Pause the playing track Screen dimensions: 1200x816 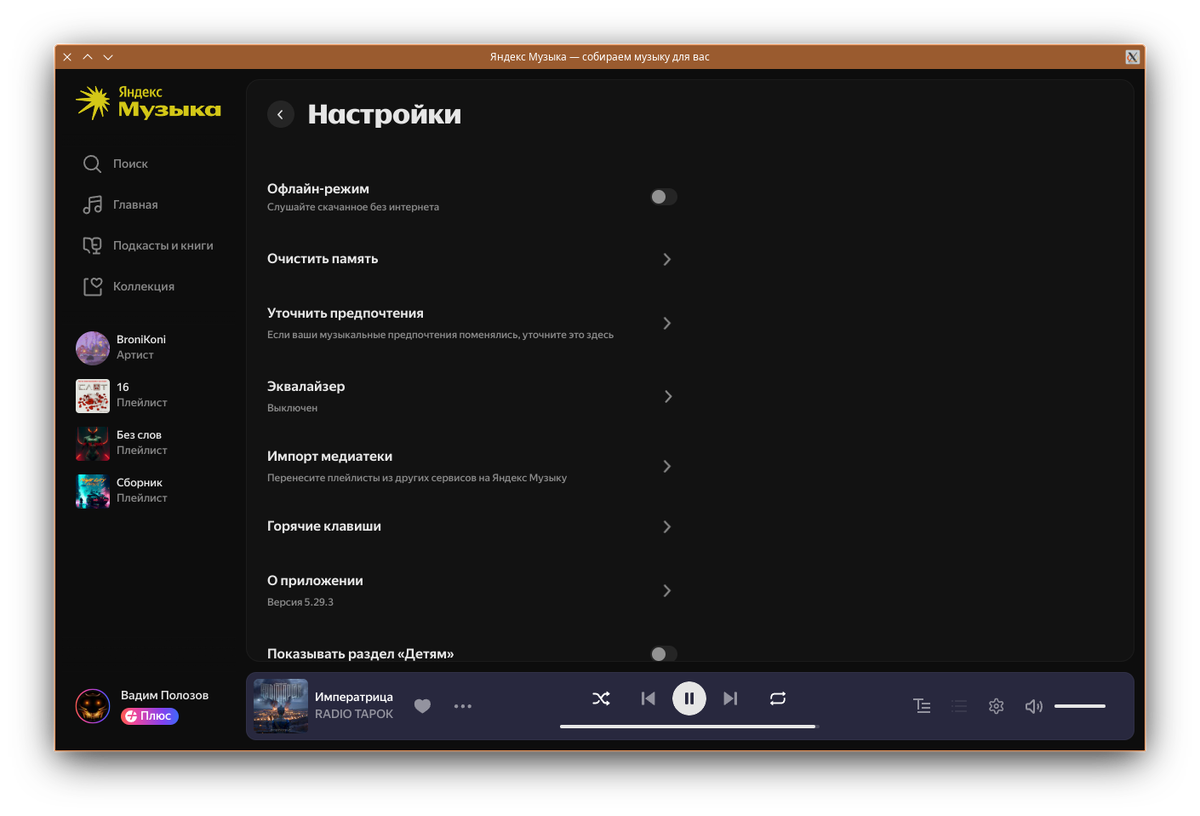(x=689, y=698)
